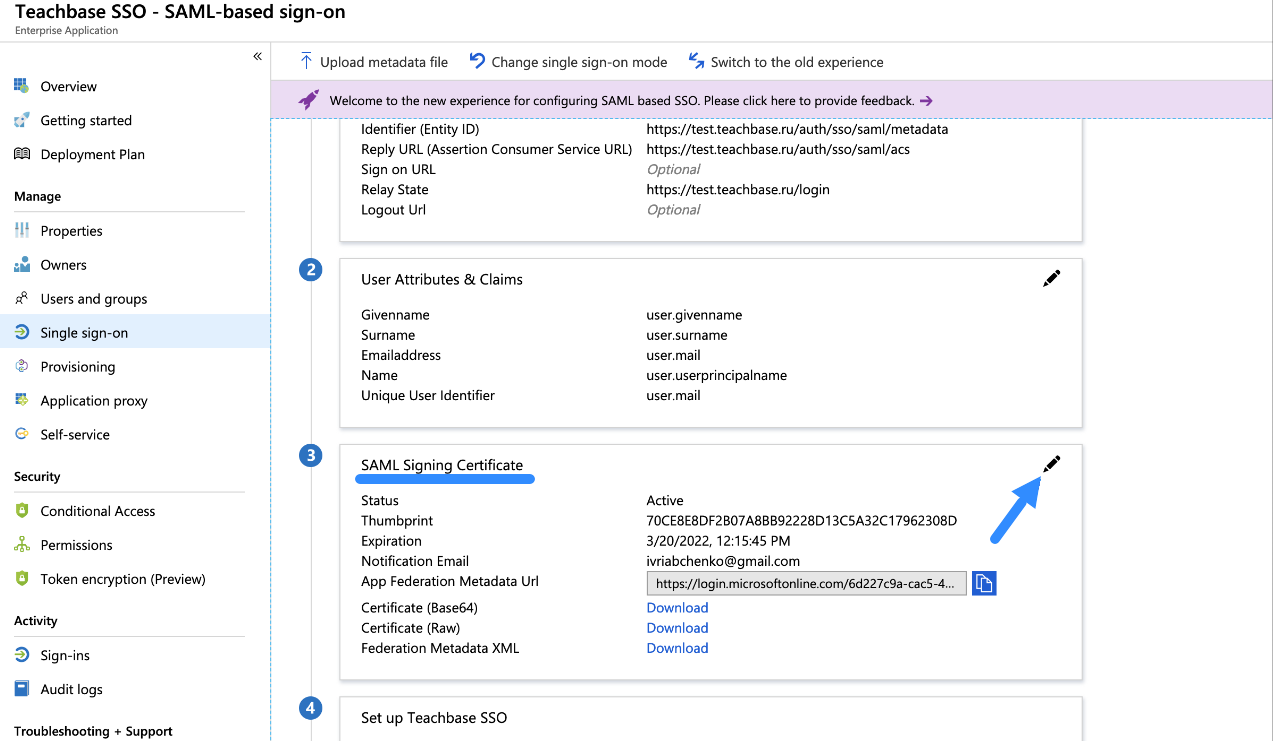The image size is (1273, 741).
Task: Download the Certificate (Raw)
Action: click(x=677, y=627)
